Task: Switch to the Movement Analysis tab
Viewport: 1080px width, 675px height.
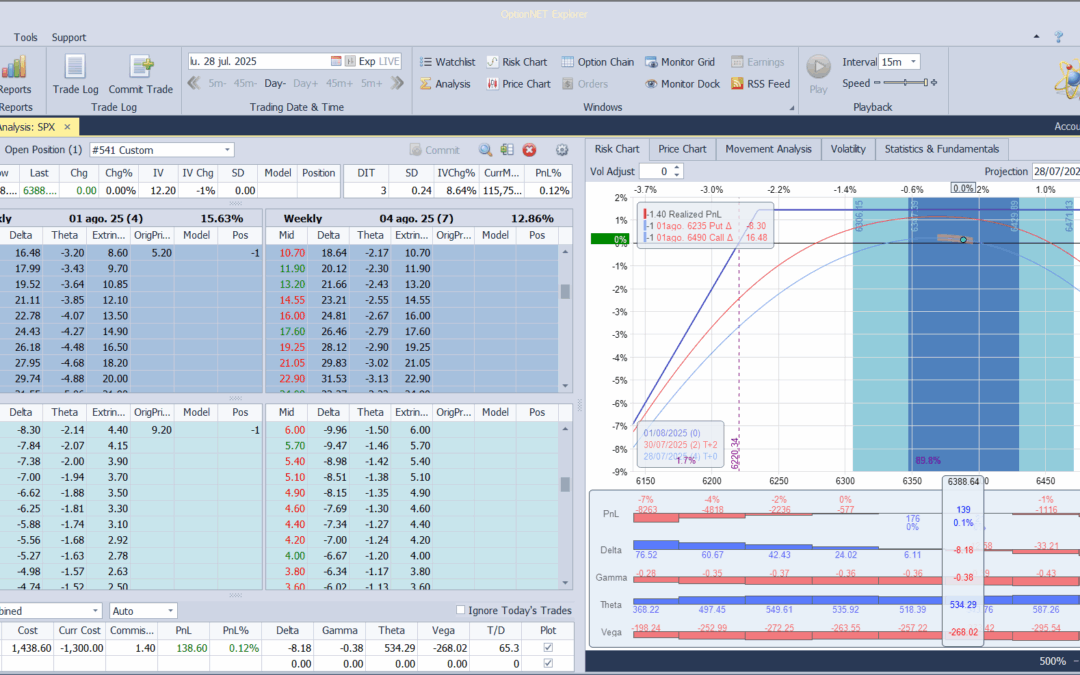Action: point(768,149)
